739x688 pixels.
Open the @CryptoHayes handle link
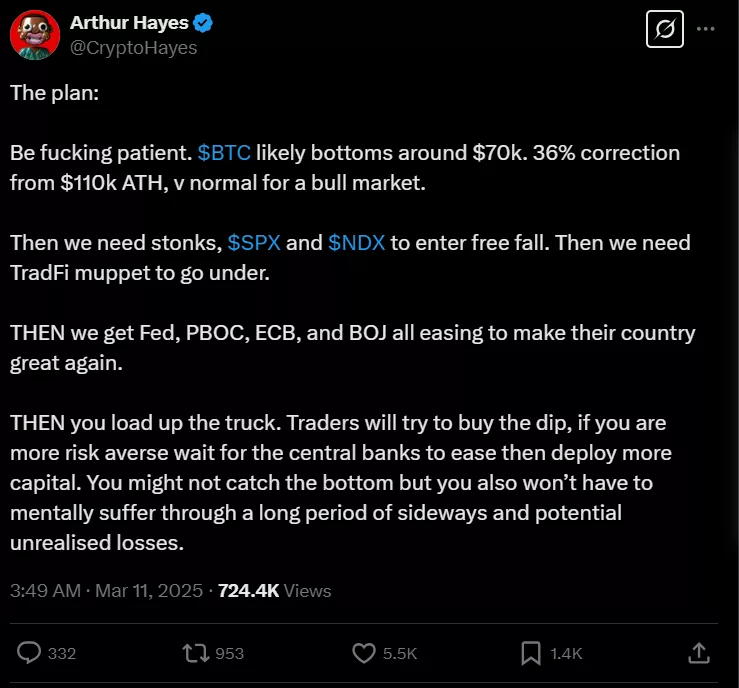pos(133,47)
